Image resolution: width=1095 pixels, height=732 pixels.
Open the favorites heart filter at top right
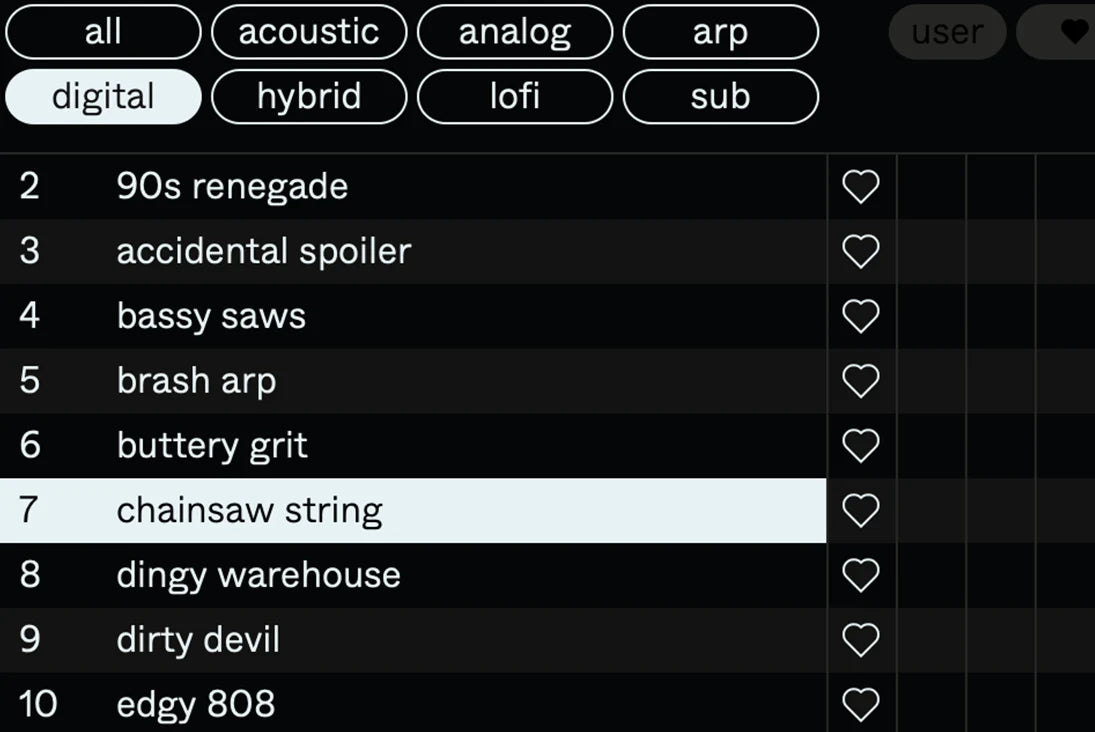point(1070,32)
